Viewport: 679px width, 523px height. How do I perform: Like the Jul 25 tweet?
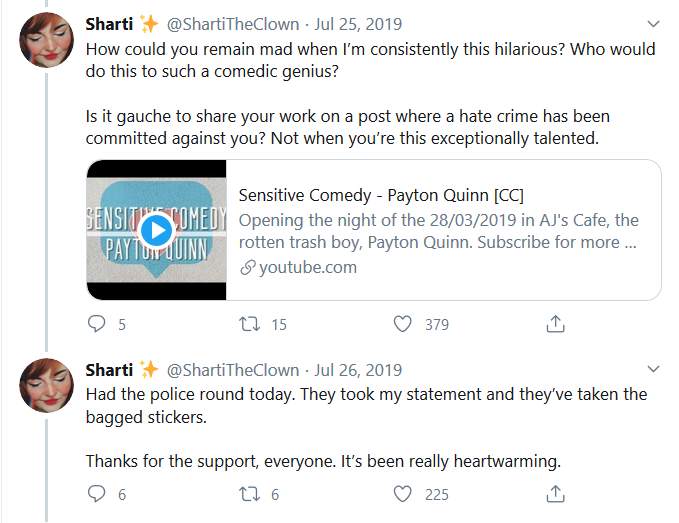402,324
